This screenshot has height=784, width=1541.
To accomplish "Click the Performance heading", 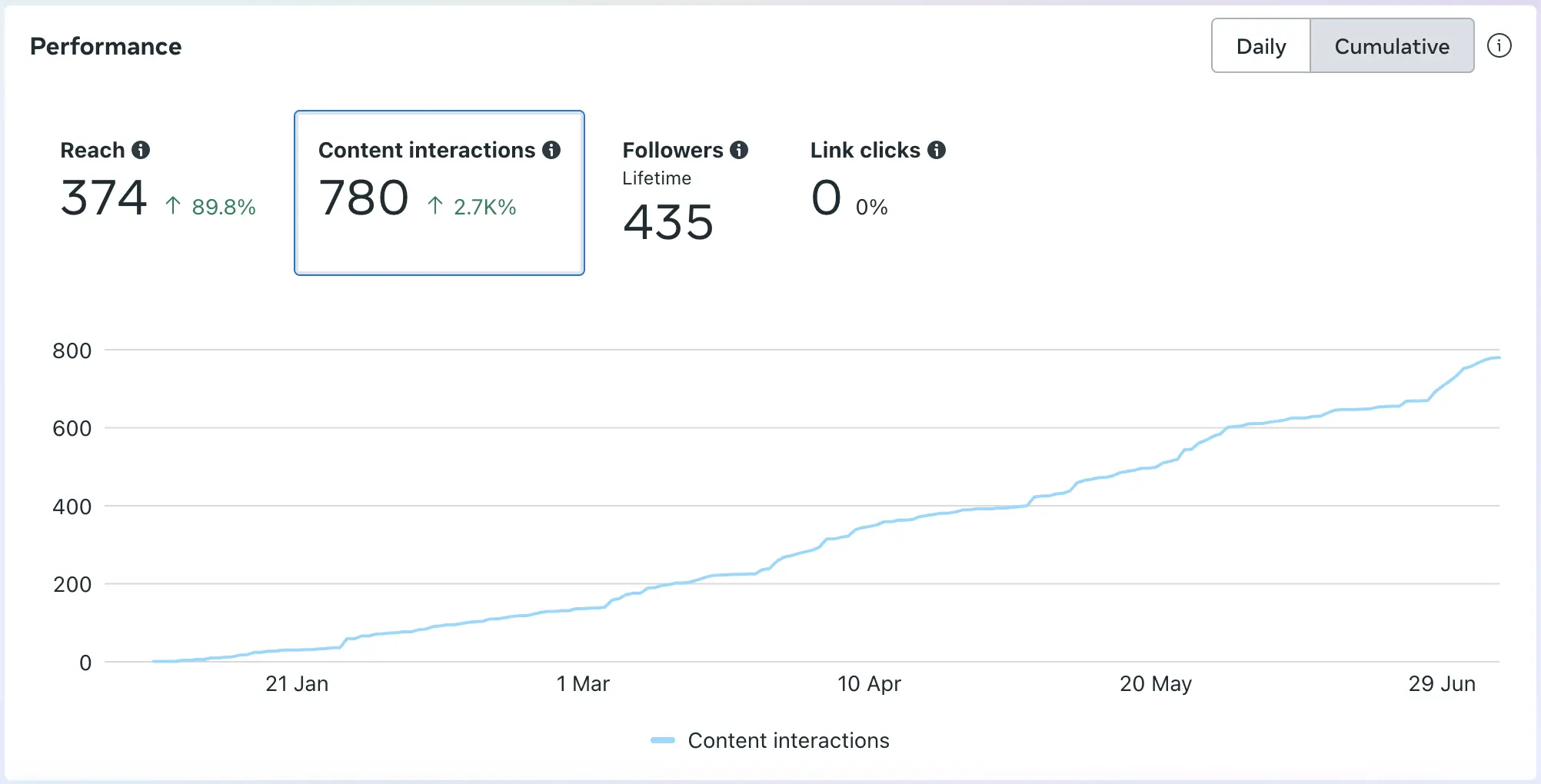I will coord(106,46).
